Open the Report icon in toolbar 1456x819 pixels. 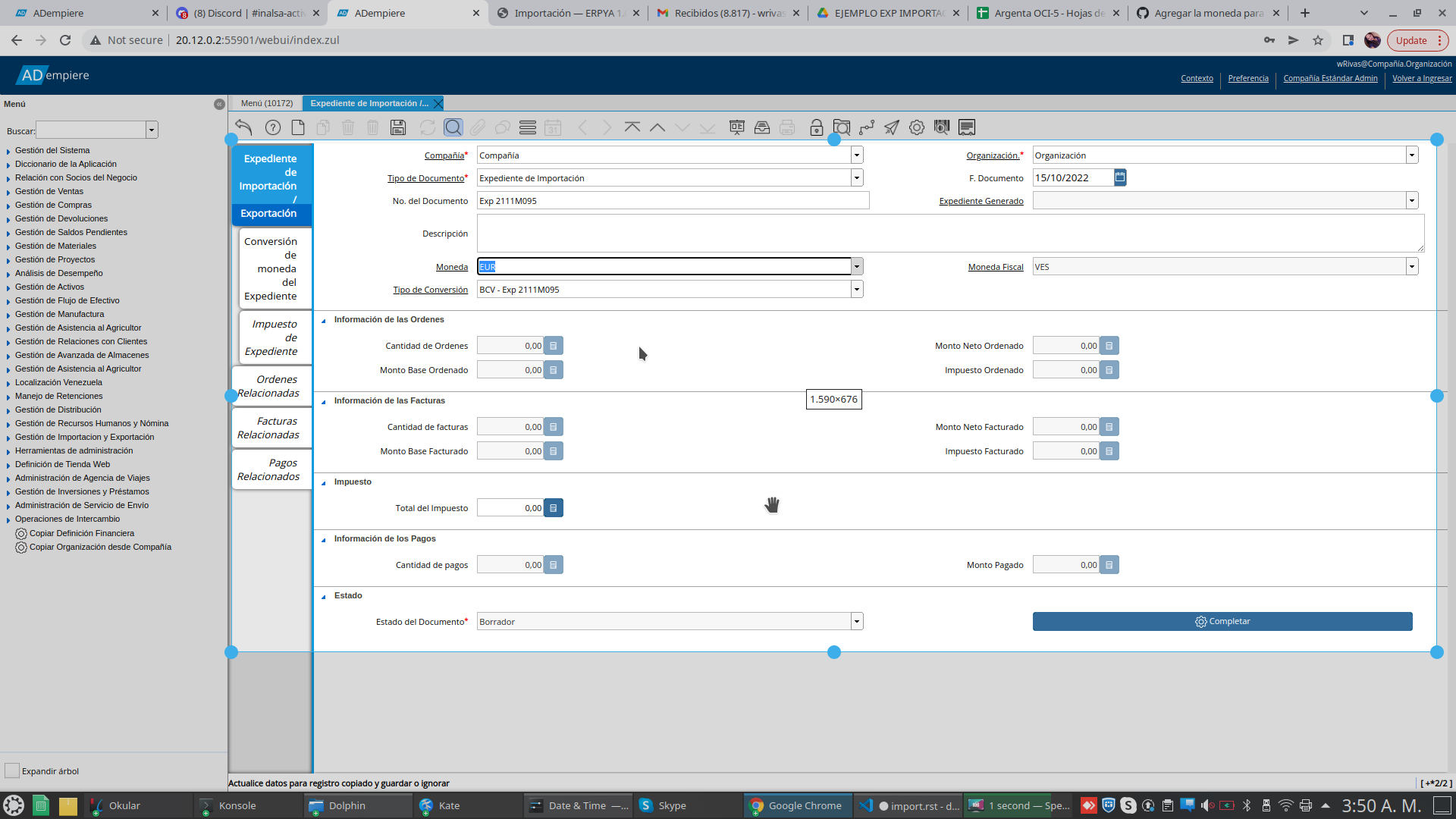pos(736,127)
